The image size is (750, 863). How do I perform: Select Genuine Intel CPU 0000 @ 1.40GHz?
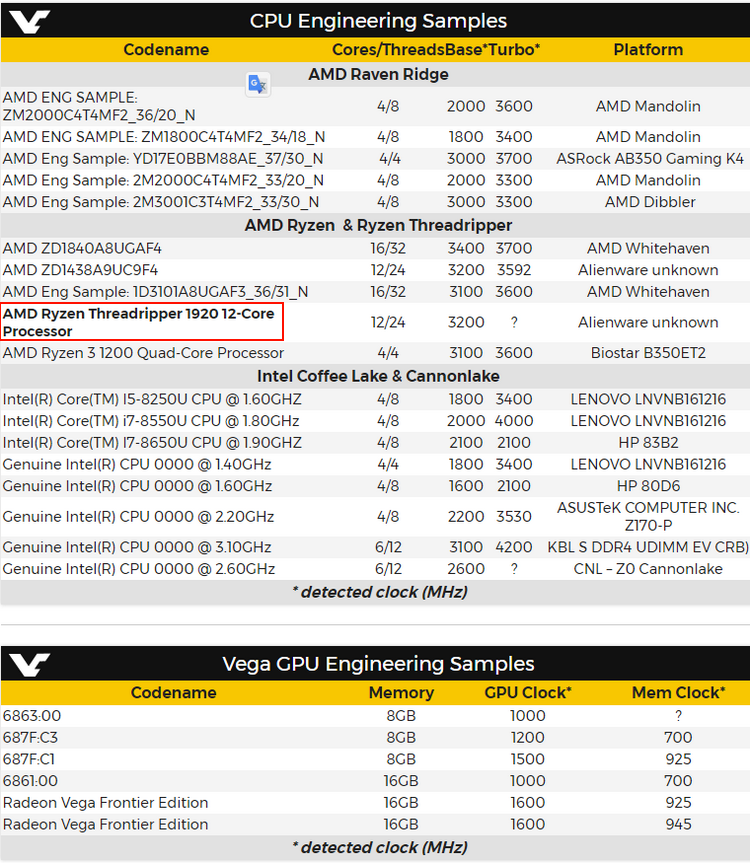coord(137,465)
